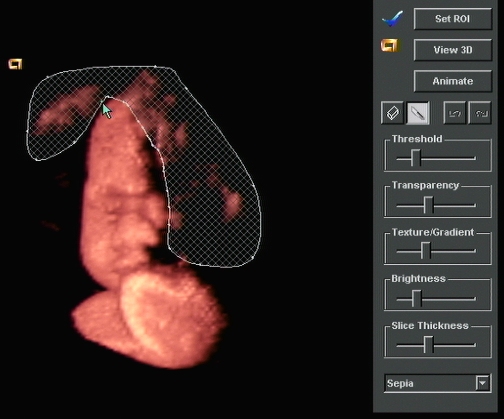Click the View 3D button
The width and height of the screenshot is (504, 419).
click(x=453, y=50)
